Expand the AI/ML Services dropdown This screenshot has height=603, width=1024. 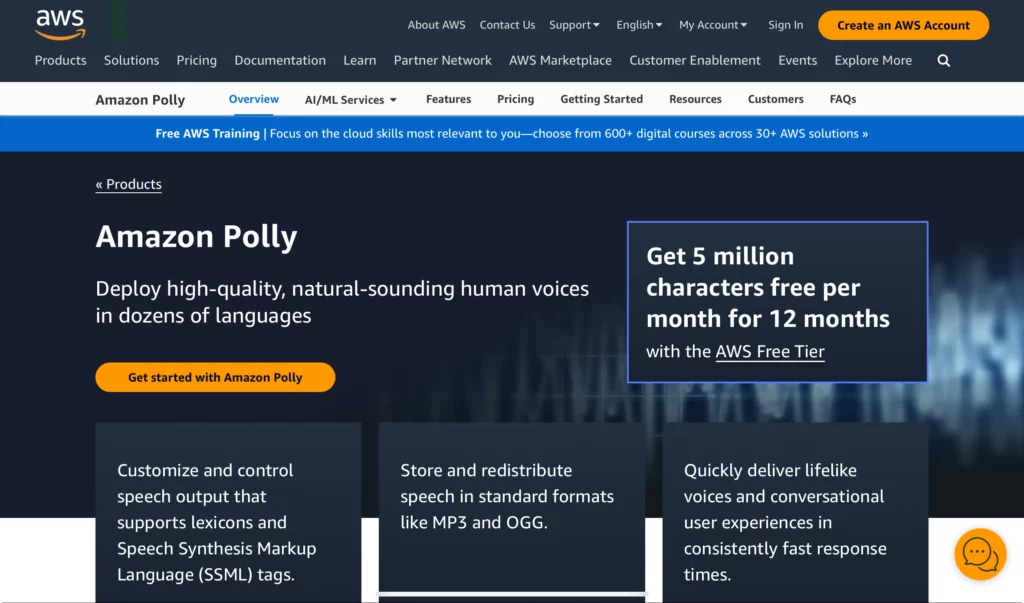pyautogui.click(x=351, y=99)
